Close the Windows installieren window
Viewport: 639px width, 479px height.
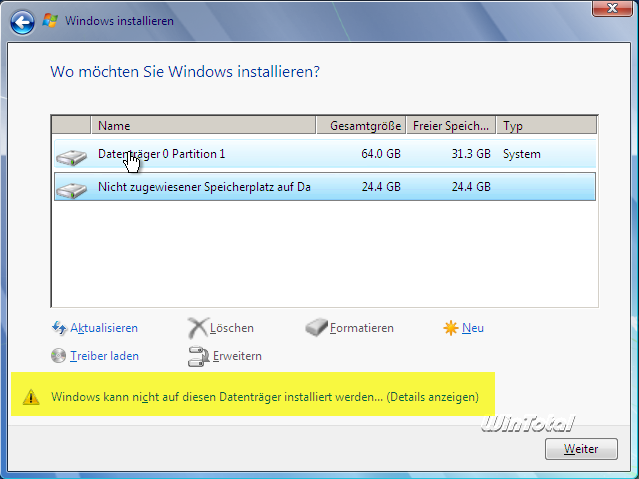coord(612,8)
